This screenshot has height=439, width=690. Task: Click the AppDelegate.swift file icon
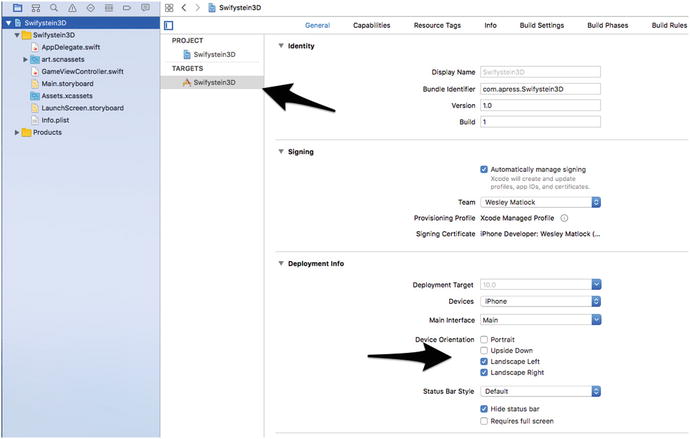(35, 47)
